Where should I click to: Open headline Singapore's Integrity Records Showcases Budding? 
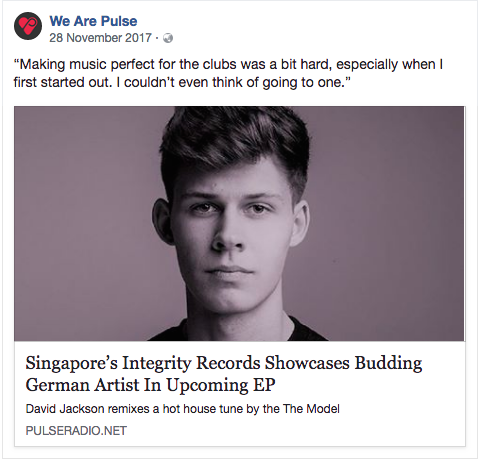(224, 363)
